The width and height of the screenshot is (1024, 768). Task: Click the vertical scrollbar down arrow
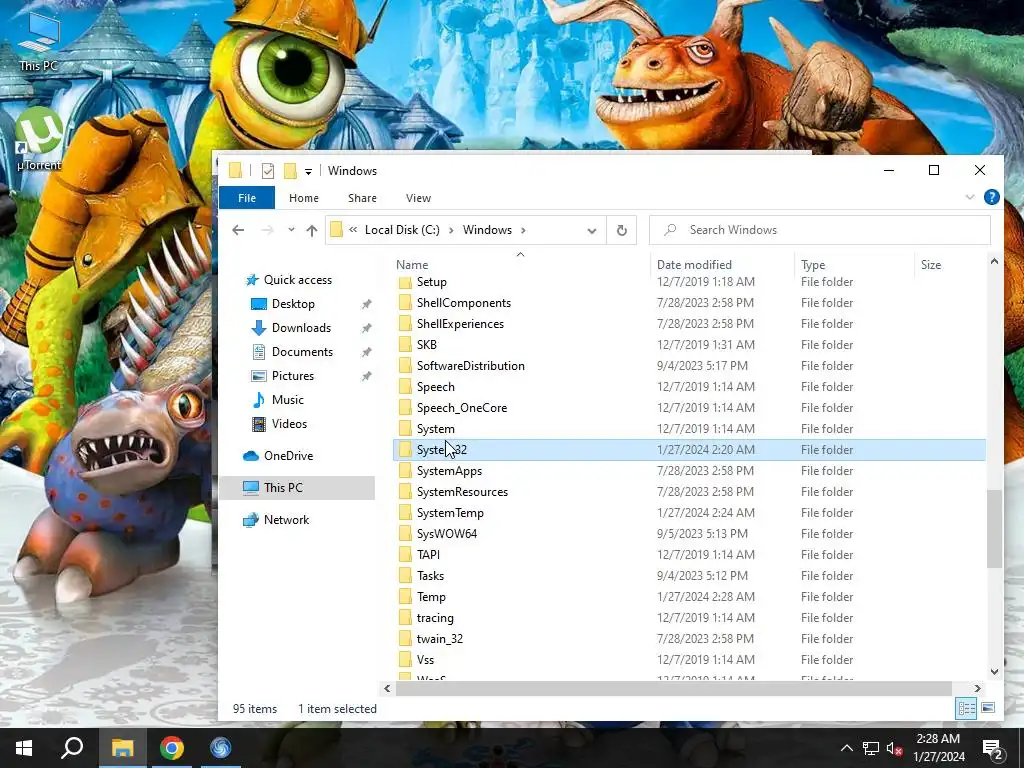pyautogui.click(x=994, y=671)
